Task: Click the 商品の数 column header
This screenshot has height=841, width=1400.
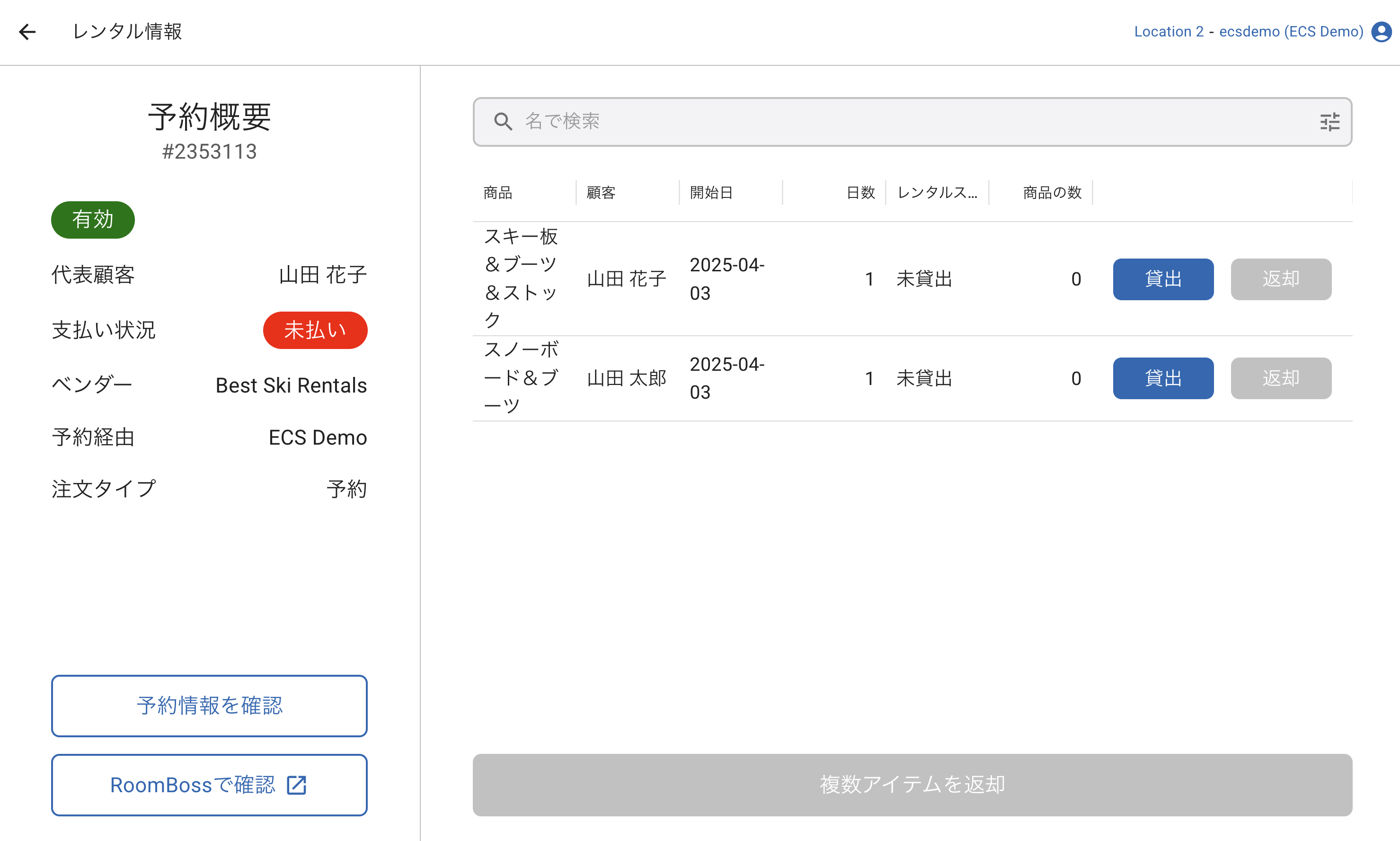Action: [x=1052, y=193]
